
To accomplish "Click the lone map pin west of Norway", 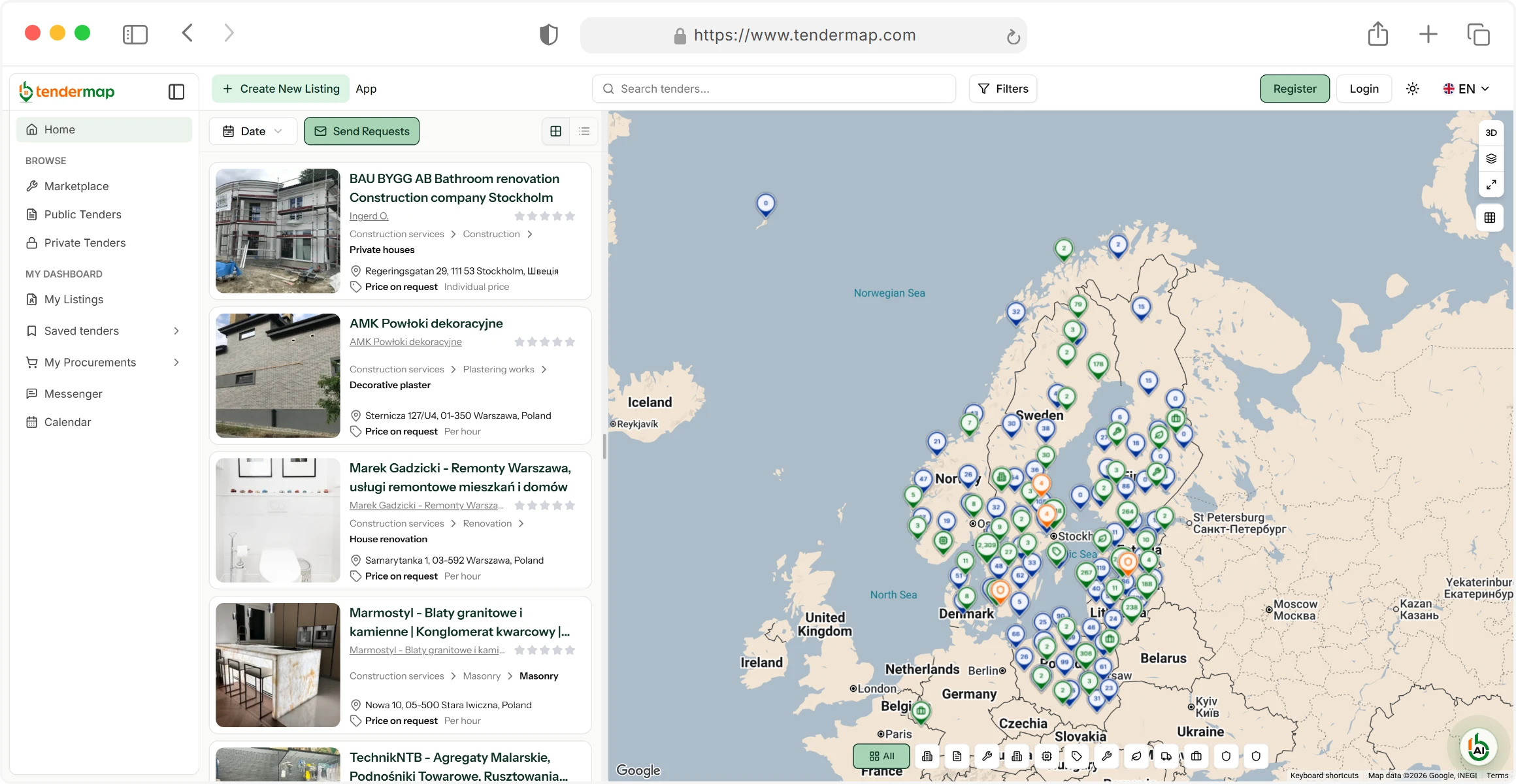I will click(766, 204).
